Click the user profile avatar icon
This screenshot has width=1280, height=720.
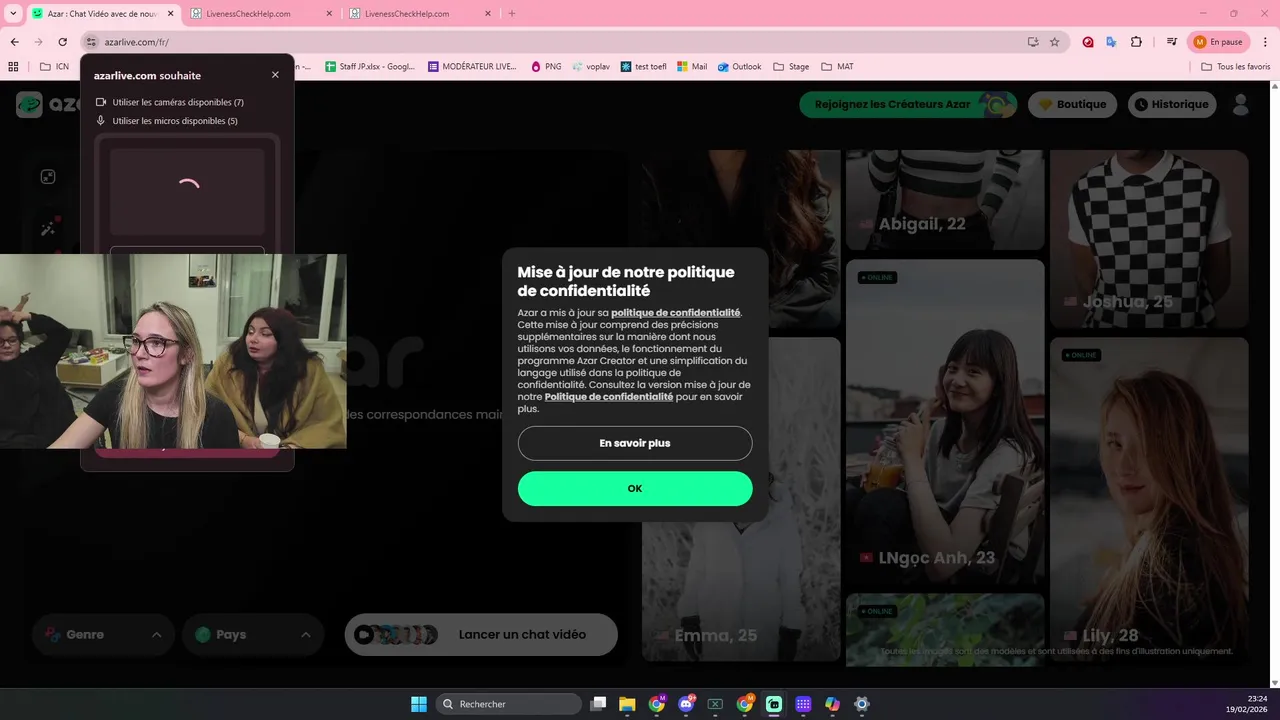coord(1241,104)
